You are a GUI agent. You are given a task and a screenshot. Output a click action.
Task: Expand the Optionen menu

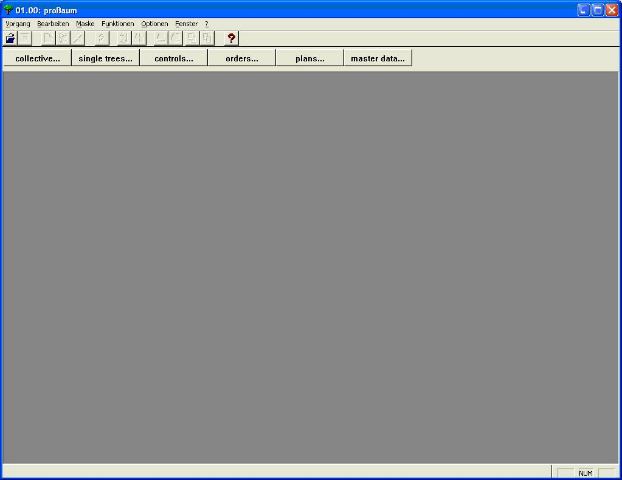pos(155,23)
